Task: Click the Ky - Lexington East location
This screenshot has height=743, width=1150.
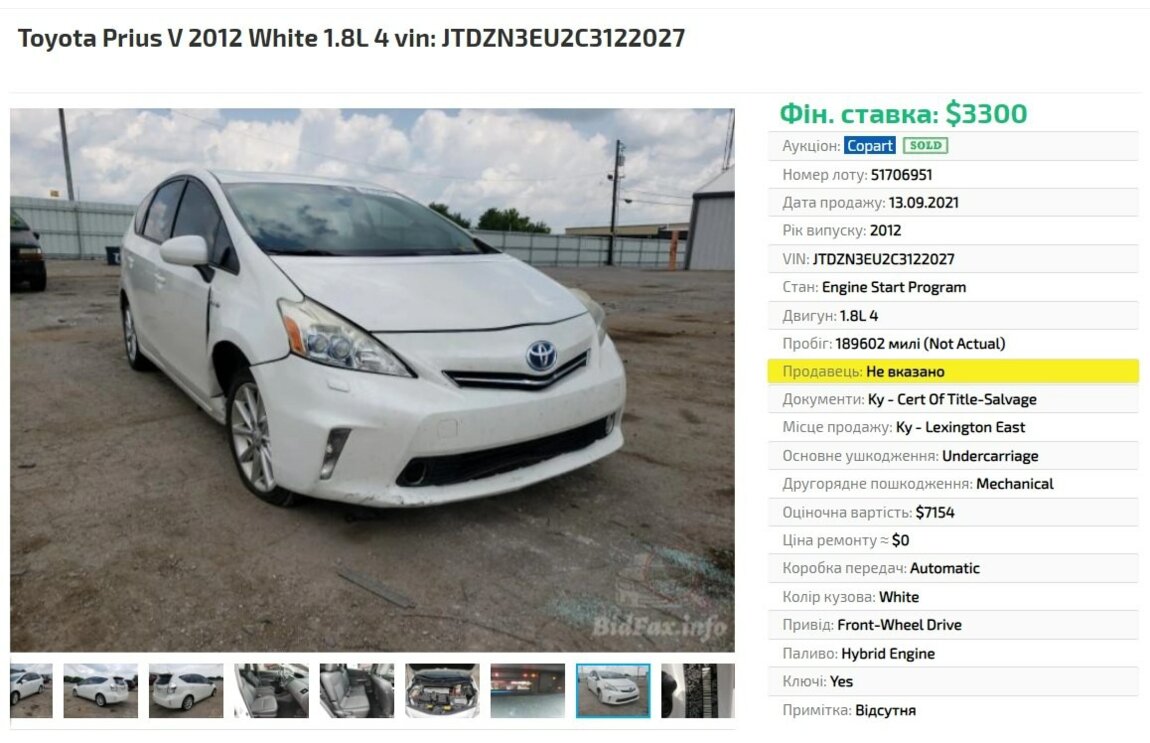Action: click(x=960, y=427)
